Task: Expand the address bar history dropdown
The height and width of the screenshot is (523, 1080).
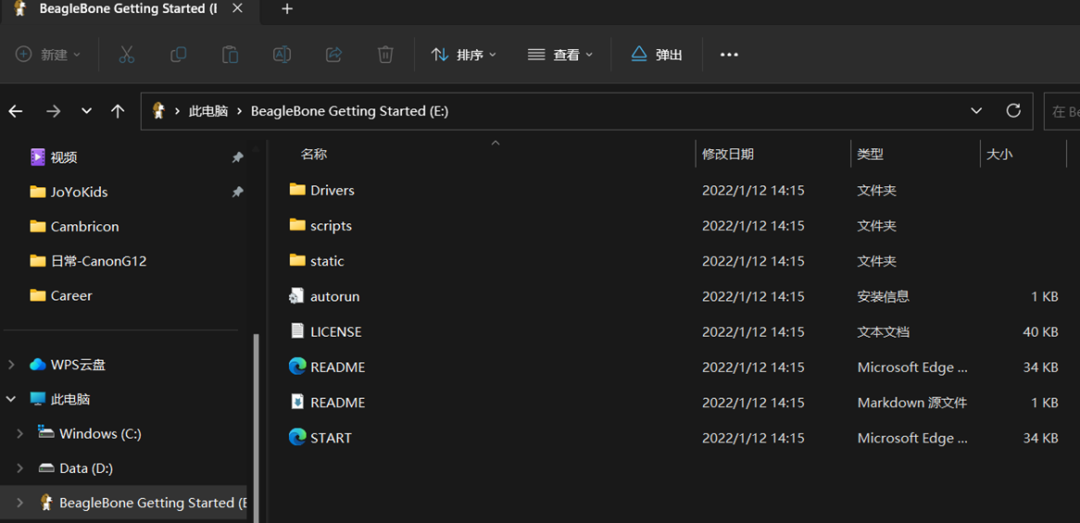Action: click(x=976, y=110)
